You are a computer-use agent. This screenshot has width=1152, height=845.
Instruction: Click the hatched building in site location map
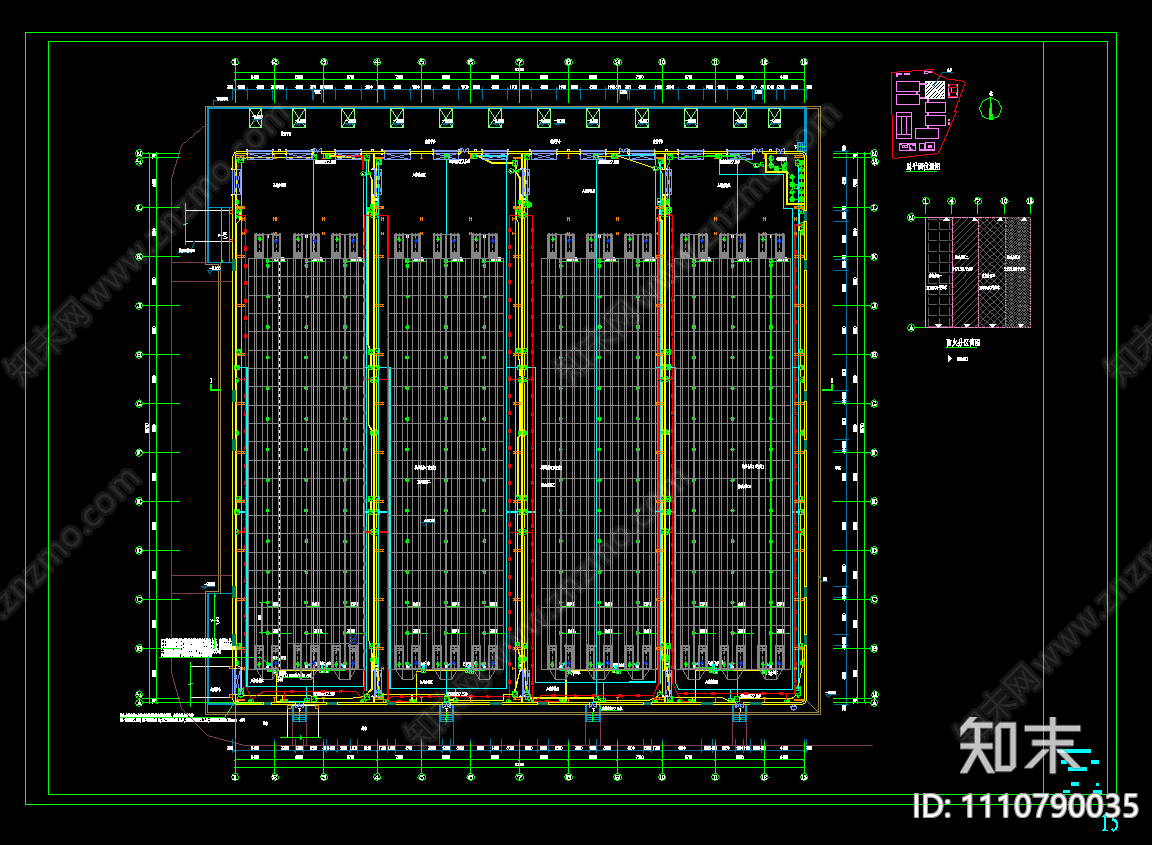[x=934, y=90]
